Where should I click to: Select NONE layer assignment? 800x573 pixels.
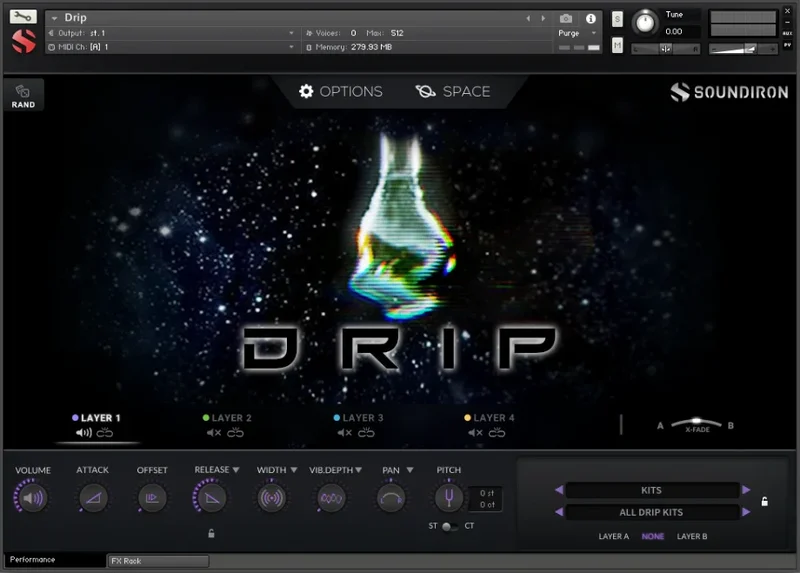point(653,536)
